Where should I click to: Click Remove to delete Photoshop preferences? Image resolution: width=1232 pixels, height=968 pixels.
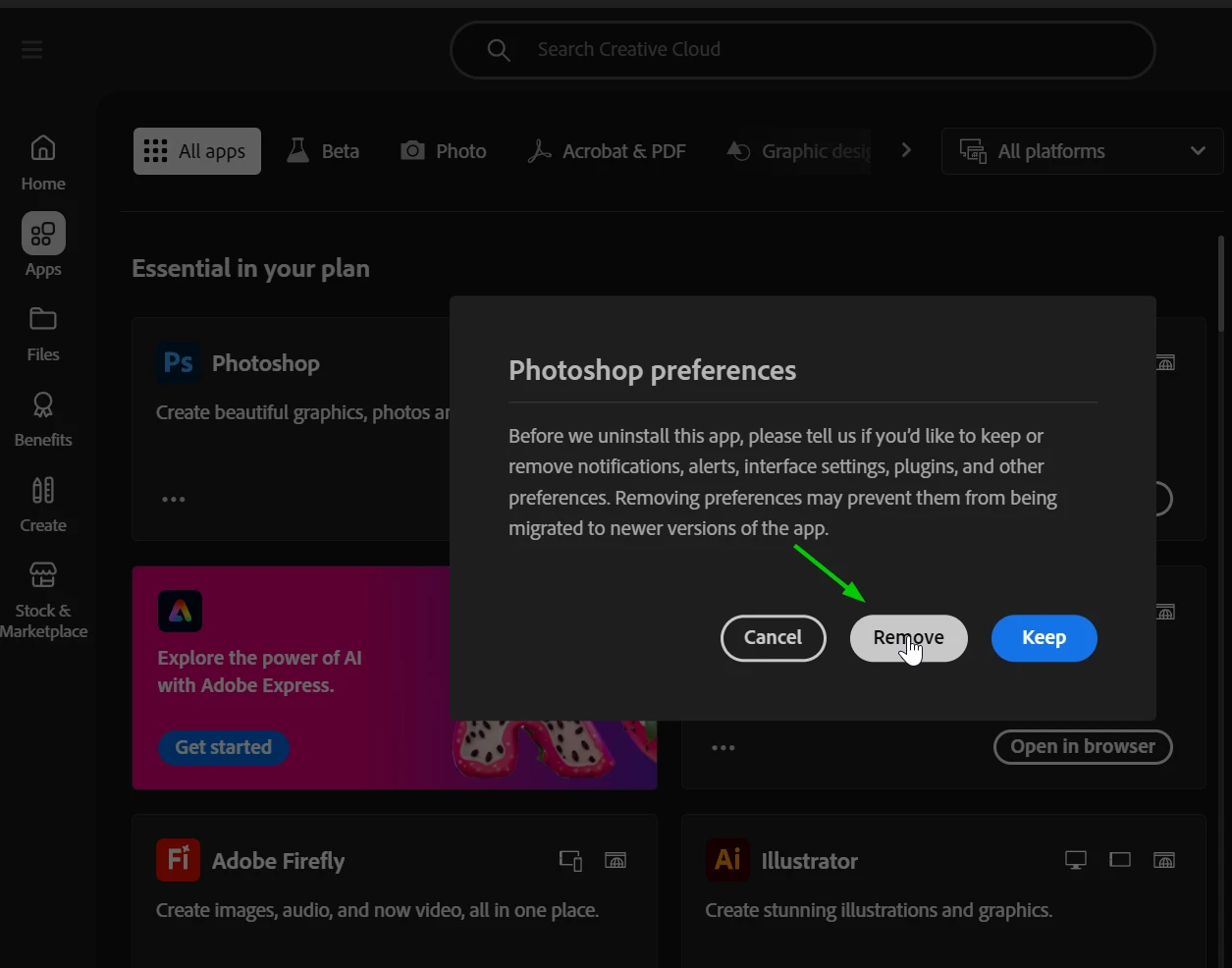(909, 638)
